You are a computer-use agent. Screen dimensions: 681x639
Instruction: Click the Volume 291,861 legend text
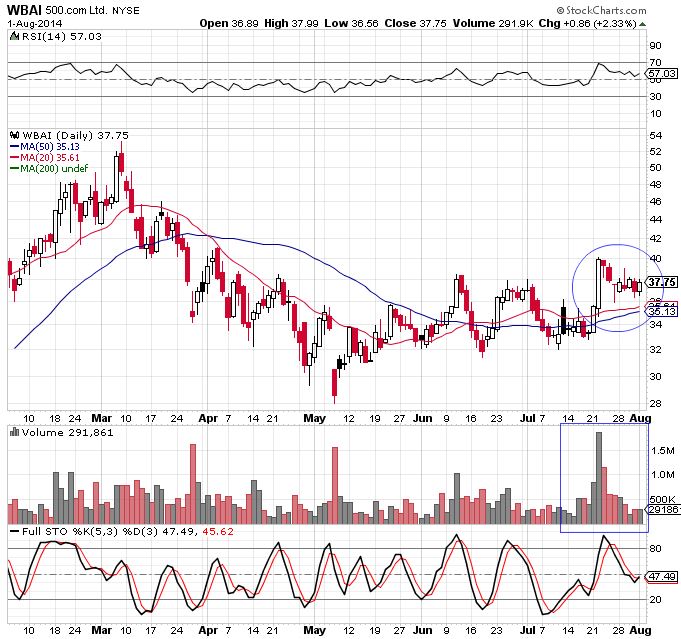point(67,432)
